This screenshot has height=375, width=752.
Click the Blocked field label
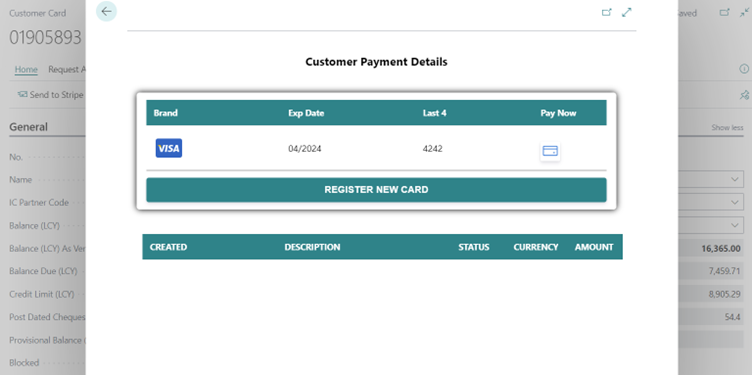pyautogui.click(x=24, y=363)
